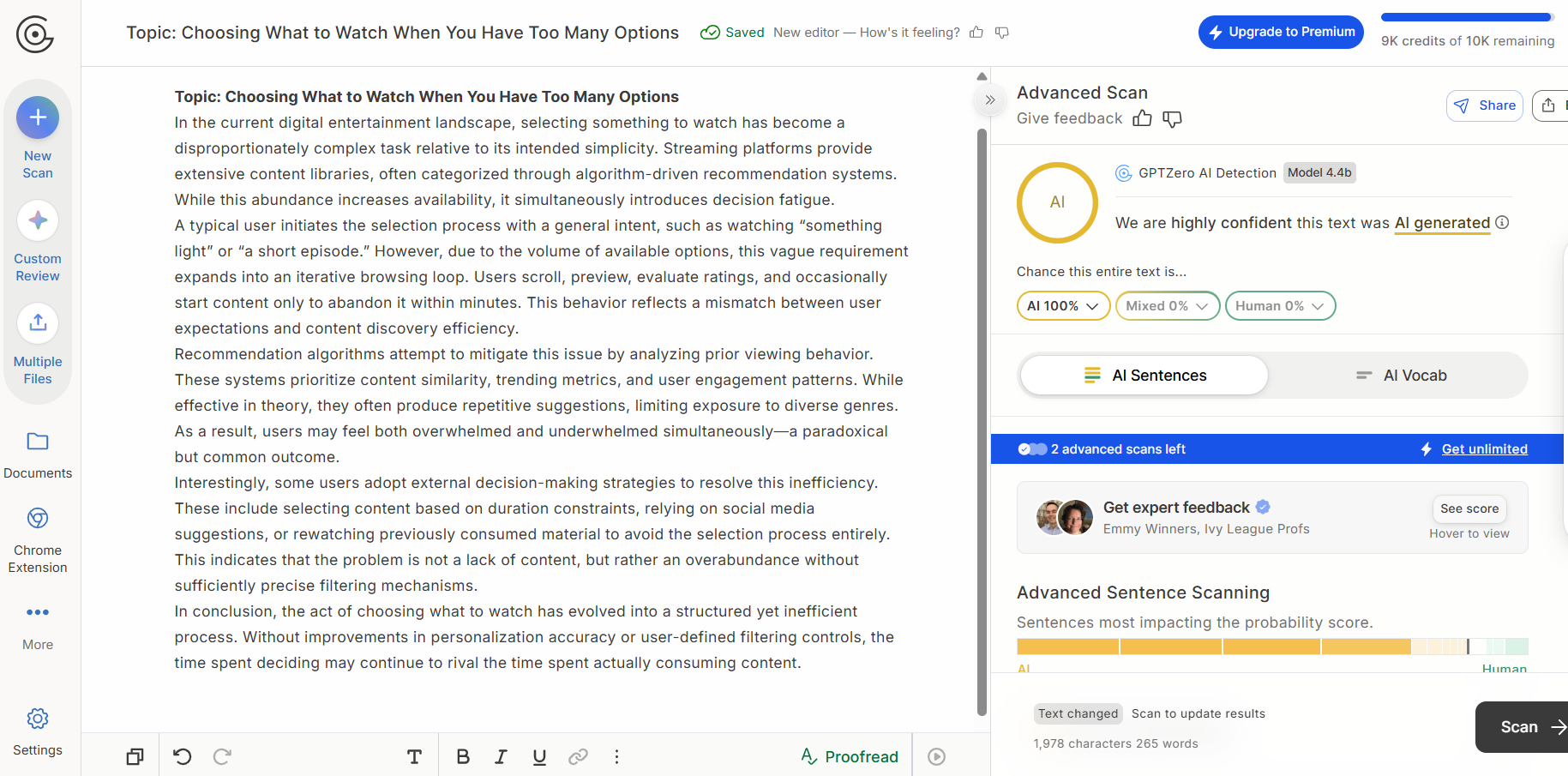Open the More options dots in sidebar
This screenshot has height=776, width=1568.
pyautogui.click(x=38, y=612)
